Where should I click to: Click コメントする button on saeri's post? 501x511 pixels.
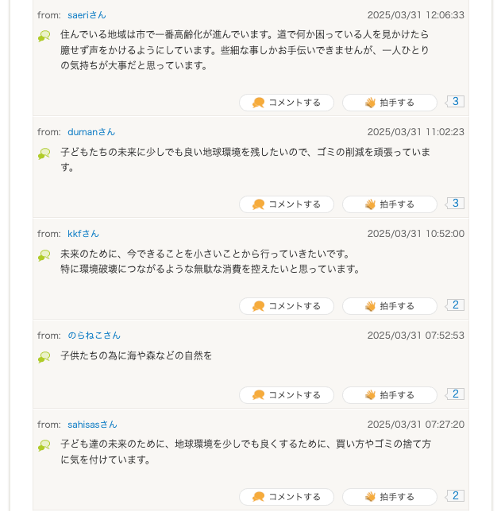click(286, 103)
